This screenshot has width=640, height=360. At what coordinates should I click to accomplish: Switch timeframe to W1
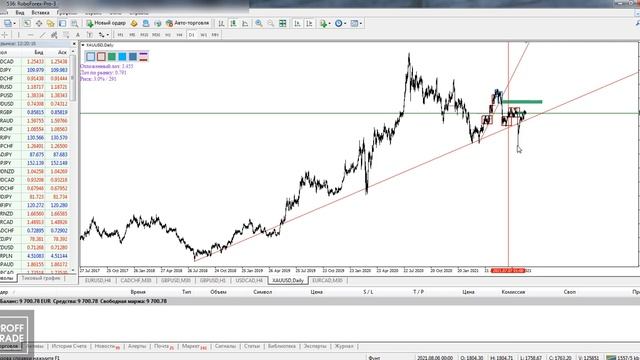click(x=203, y=35)
